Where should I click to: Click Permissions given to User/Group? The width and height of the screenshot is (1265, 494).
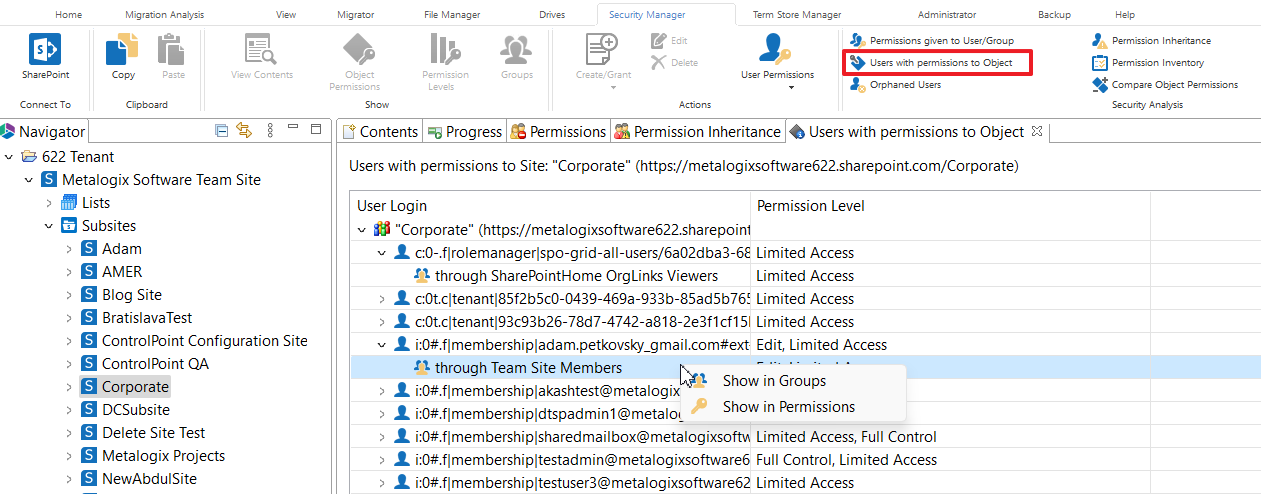pos(932,41)
